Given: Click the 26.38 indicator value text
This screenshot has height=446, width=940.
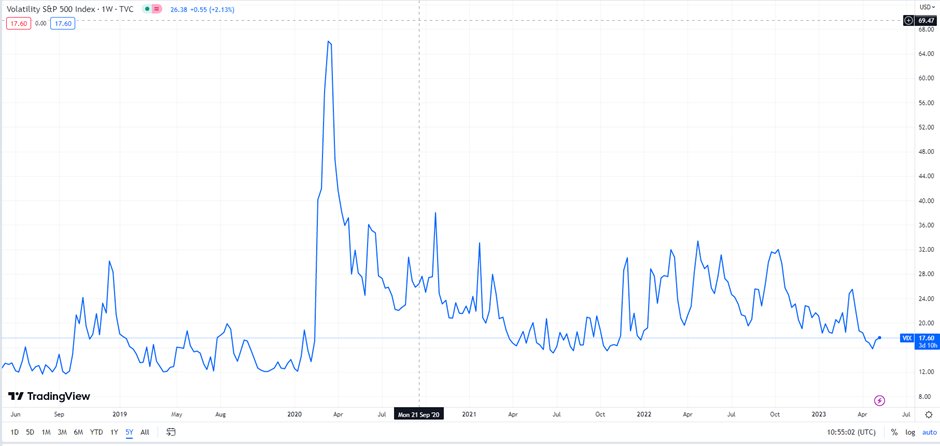Looking at the screenshot, I should click(x=177, y=10).
